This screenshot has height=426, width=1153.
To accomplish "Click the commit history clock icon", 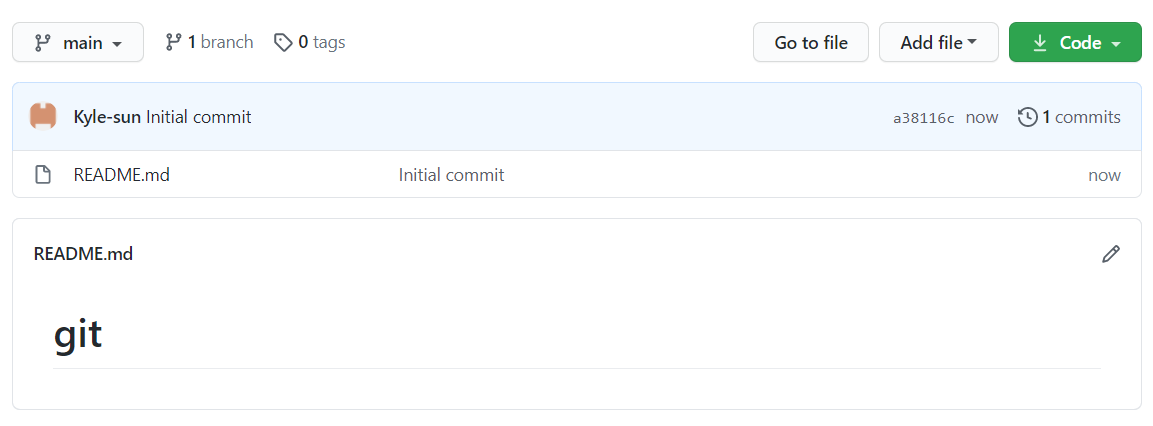I will point(1027,117).
